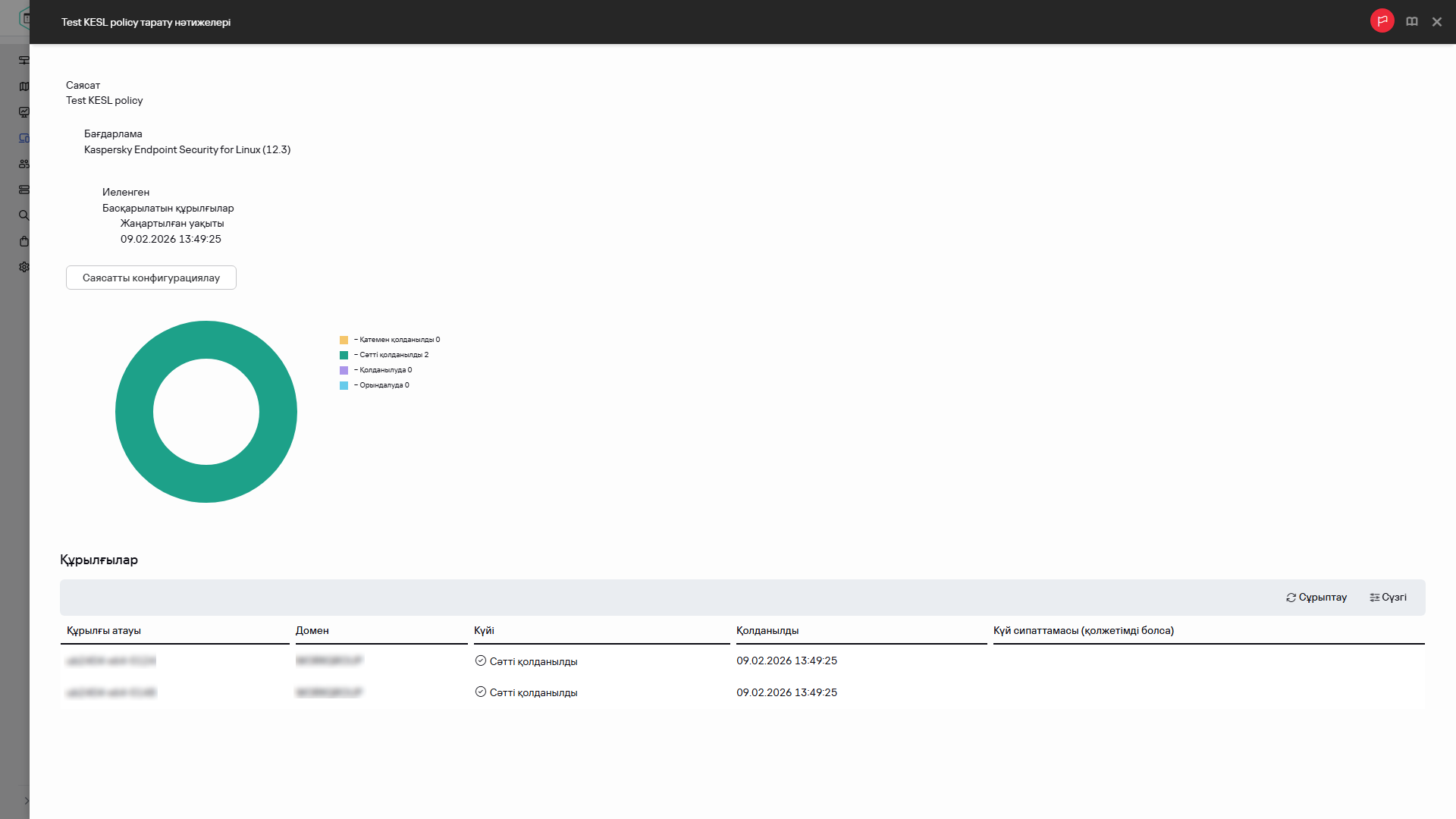
Task: Click the search magnifier sidebar icon
Action: pos(24,215)
